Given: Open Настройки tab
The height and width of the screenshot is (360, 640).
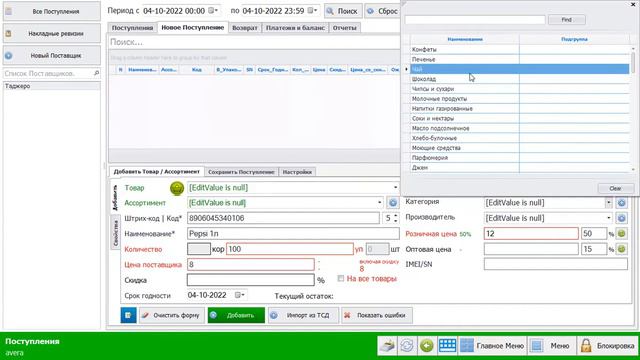Looking at the screenshot, I should tap(297, 172).
